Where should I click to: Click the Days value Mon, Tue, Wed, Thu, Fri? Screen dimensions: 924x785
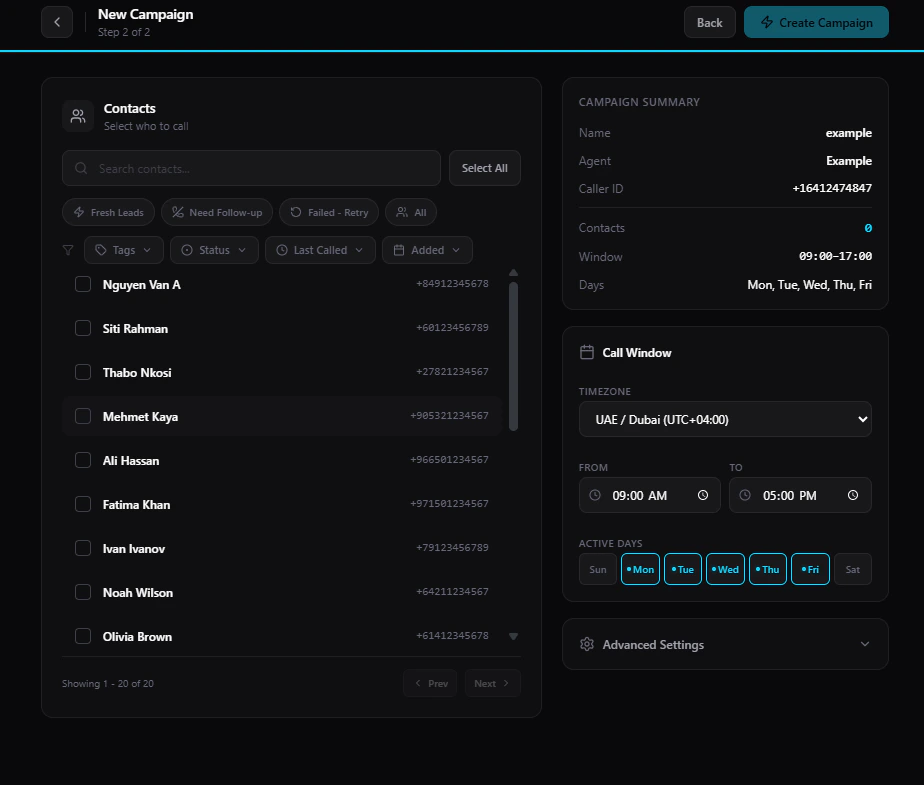point(809,285)
